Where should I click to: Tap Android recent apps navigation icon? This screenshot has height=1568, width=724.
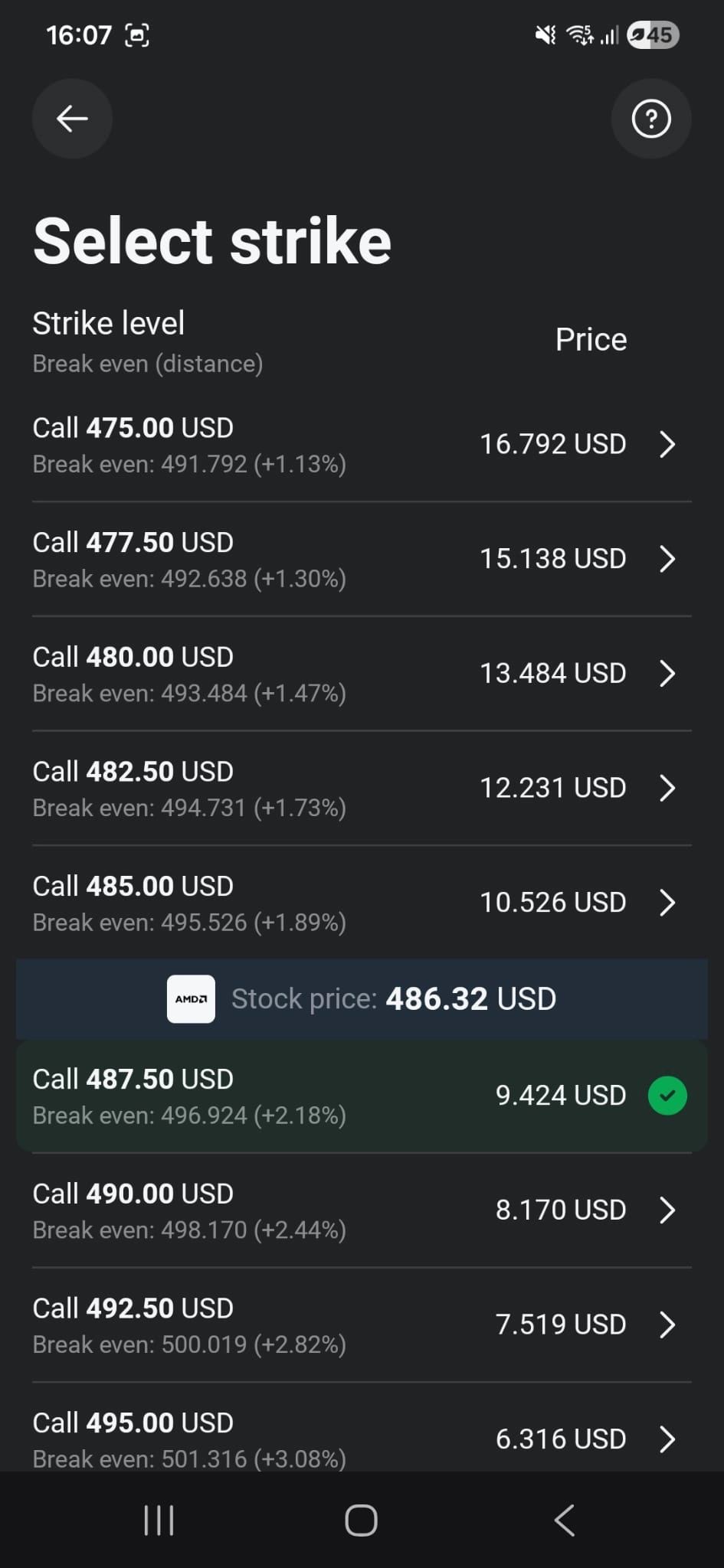tap(159, 1520)
